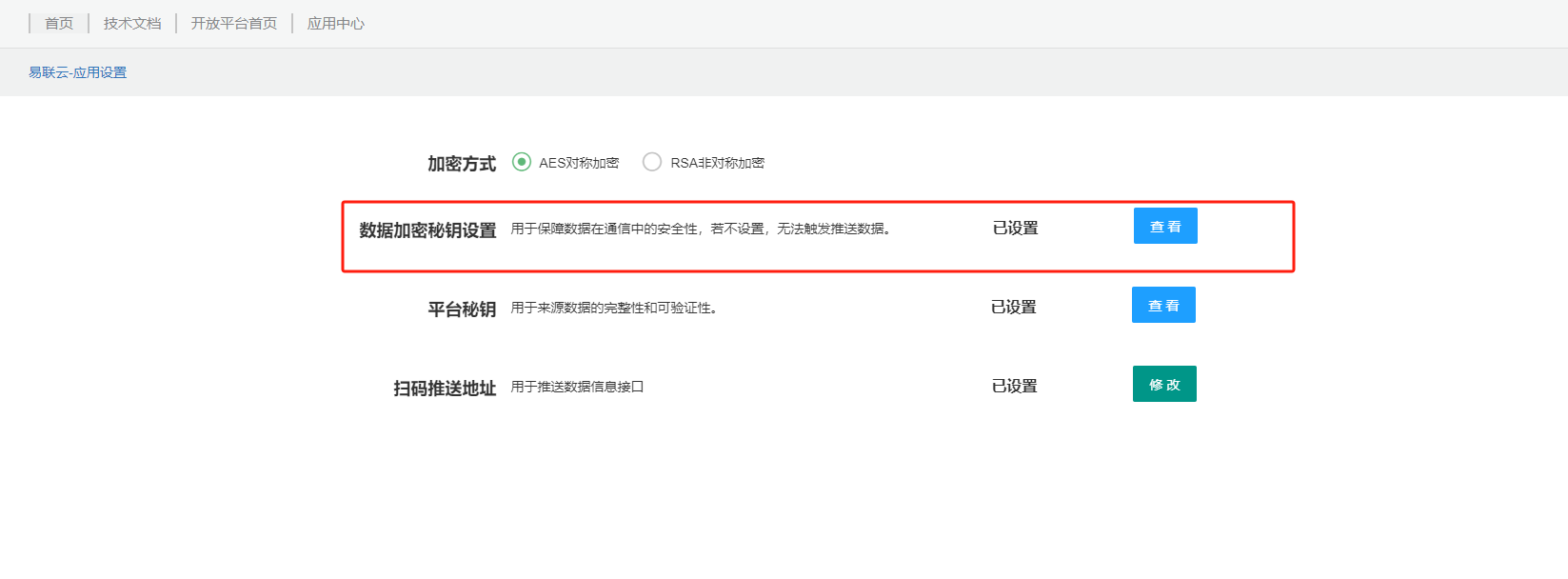Open 首页 in the top navigation
The width and height of the screenshot is (1568, 579).
pos(59,23)
